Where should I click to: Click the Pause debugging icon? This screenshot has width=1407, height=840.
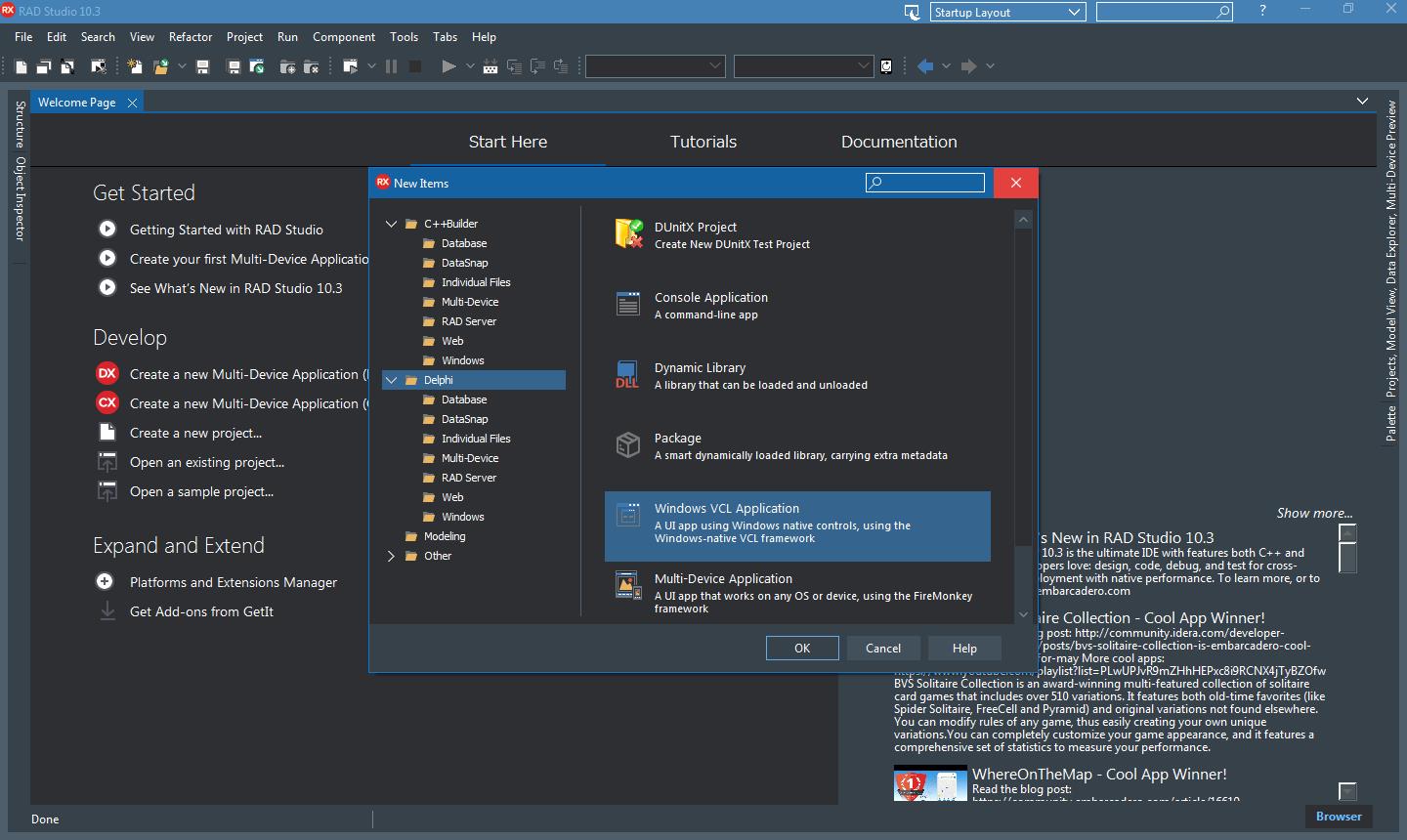pos(392,66)
